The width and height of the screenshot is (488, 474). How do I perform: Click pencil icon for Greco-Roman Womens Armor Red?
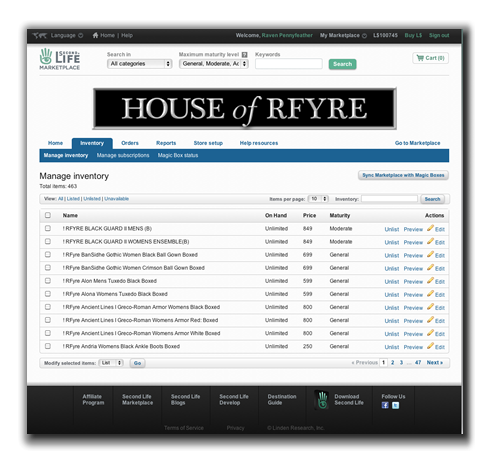[x=430, y=320]
